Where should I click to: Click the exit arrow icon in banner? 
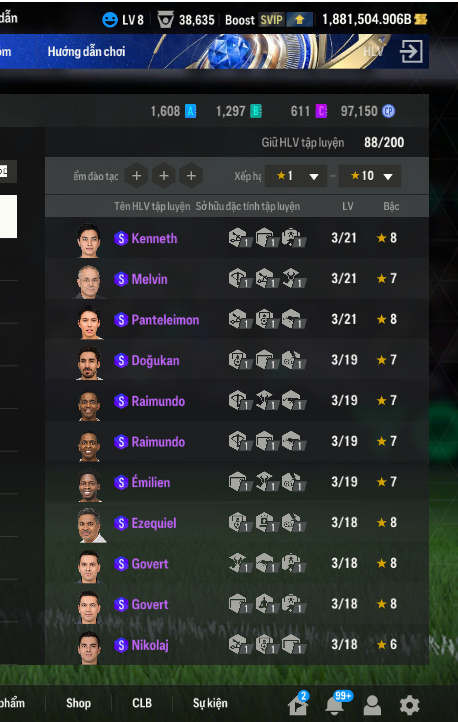point(411,51)
